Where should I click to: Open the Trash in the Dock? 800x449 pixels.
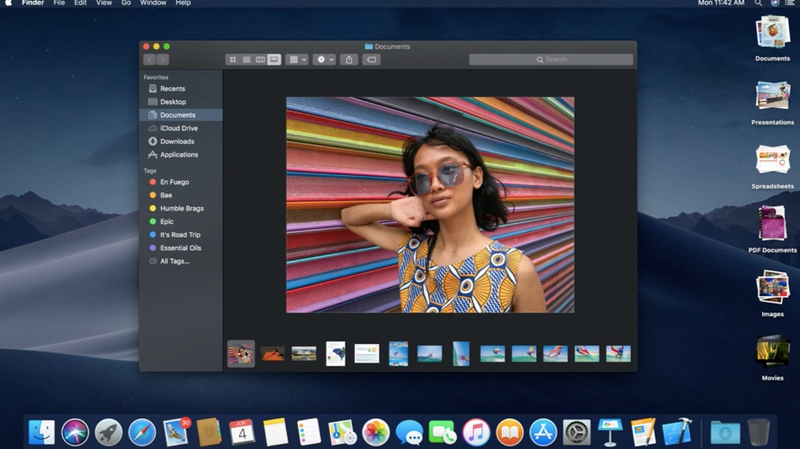[x=759, y=432]
